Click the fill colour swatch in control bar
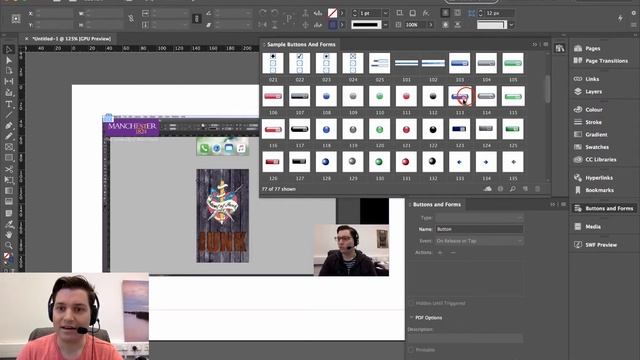Viewport: 640px width, 360px height. pyautogui.click(x=333, y=13)
